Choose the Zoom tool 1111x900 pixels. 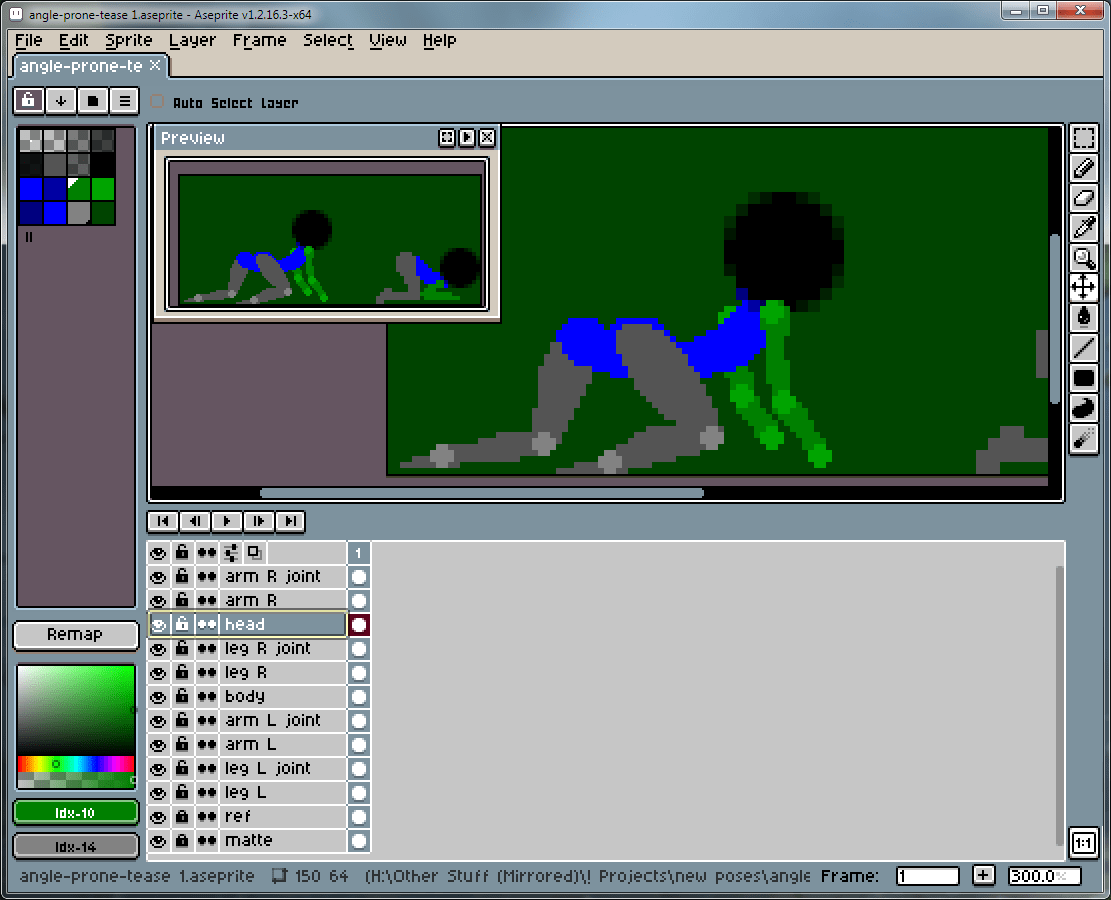click(x=1083, y=258)
